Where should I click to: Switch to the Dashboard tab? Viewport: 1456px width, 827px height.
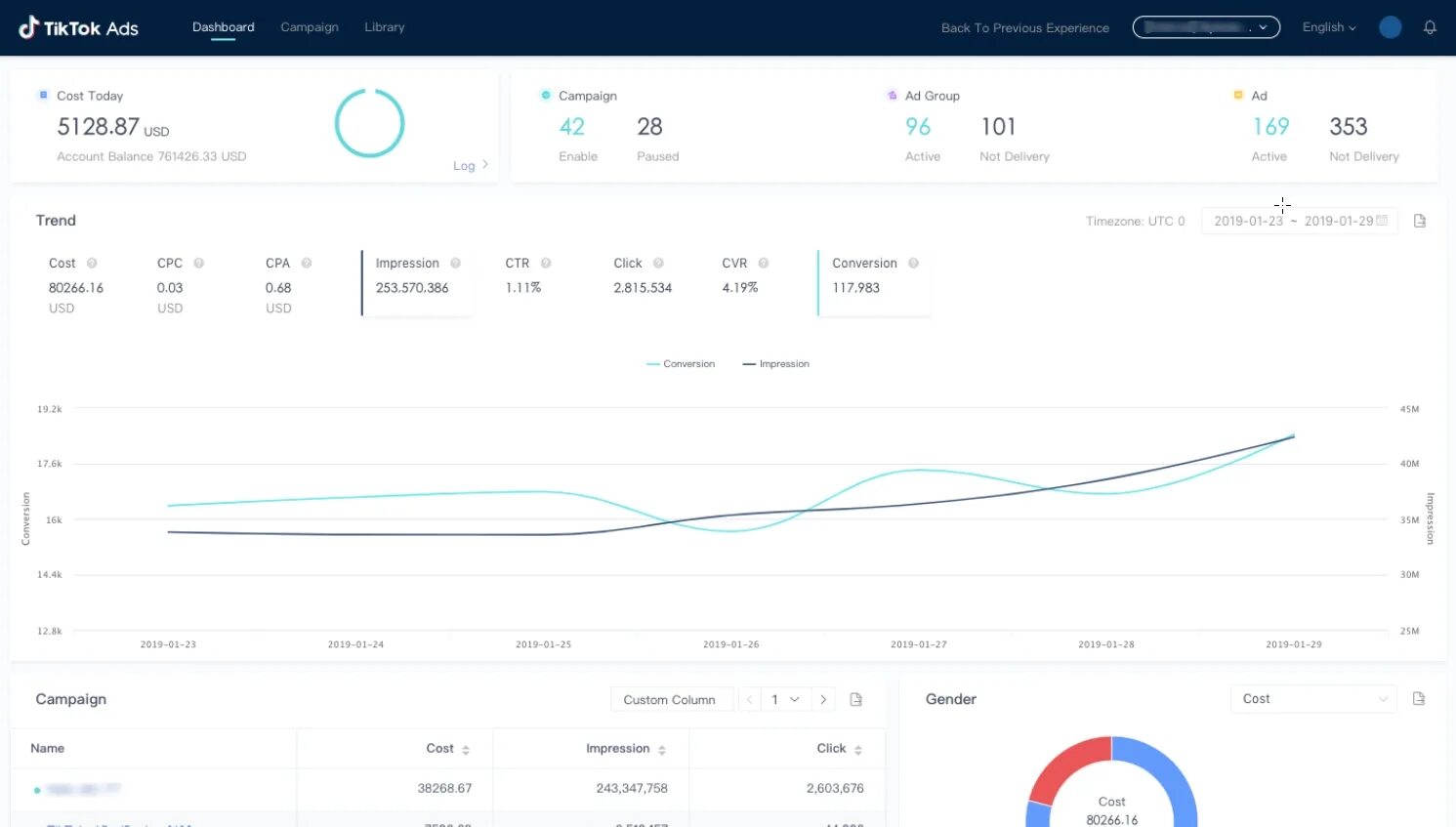pyautogui.click(x=224, y=27)
